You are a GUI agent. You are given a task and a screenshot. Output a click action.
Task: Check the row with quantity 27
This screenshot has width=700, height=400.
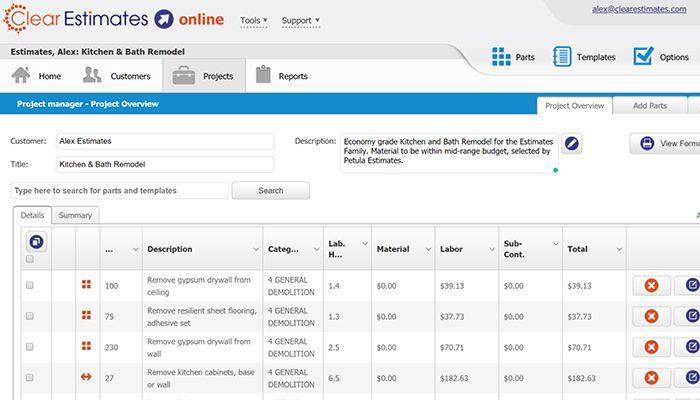[x=29, y=377]
